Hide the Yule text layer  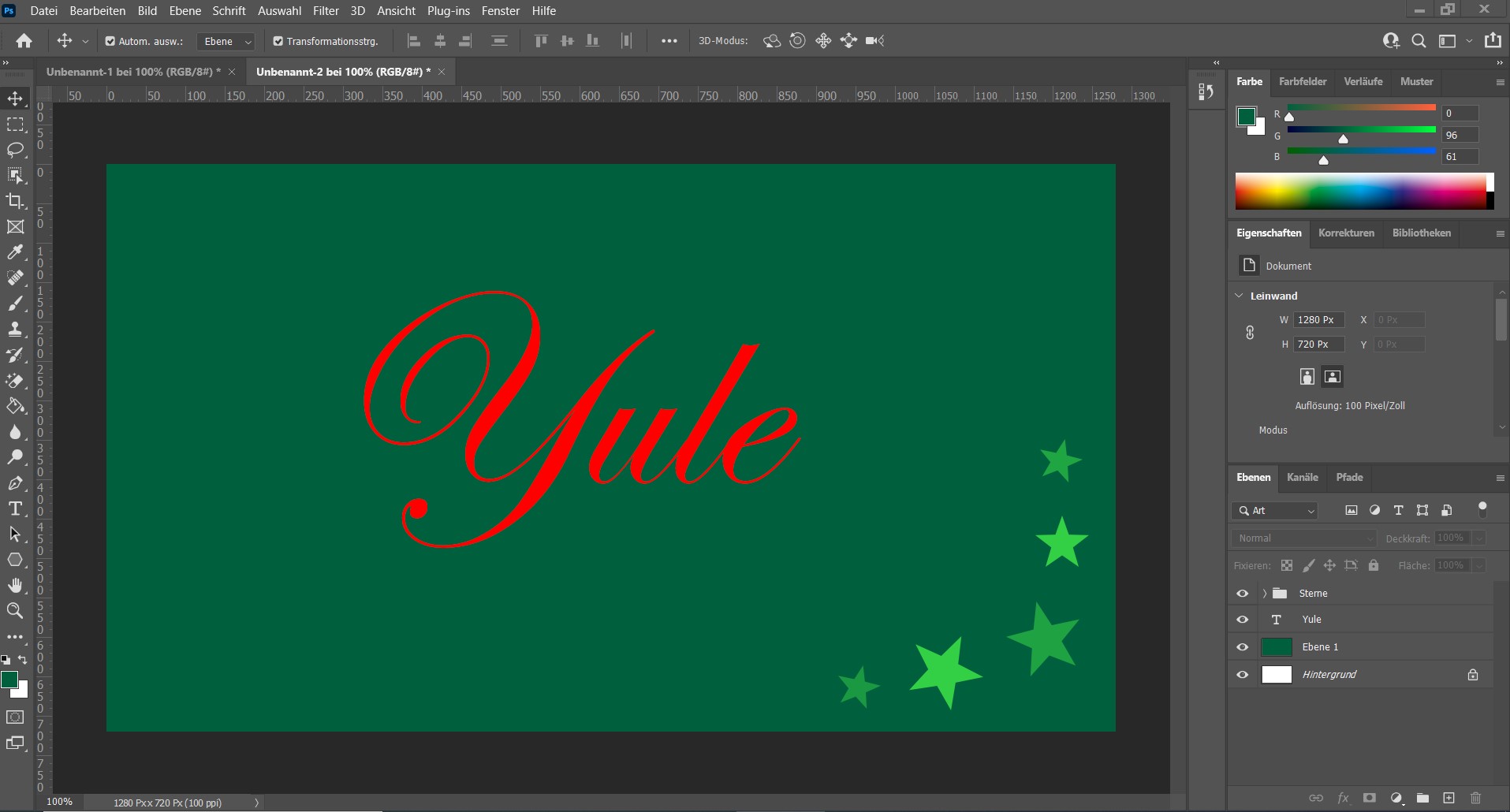pos(1243,620)
